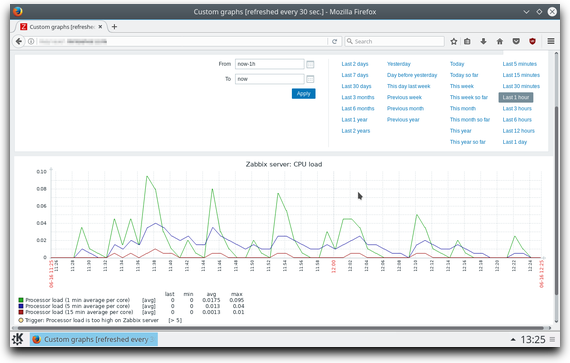This screenshot has height=363, width=570.
Task: Click the Firefox Search box
Action: [x=394, y=41]
